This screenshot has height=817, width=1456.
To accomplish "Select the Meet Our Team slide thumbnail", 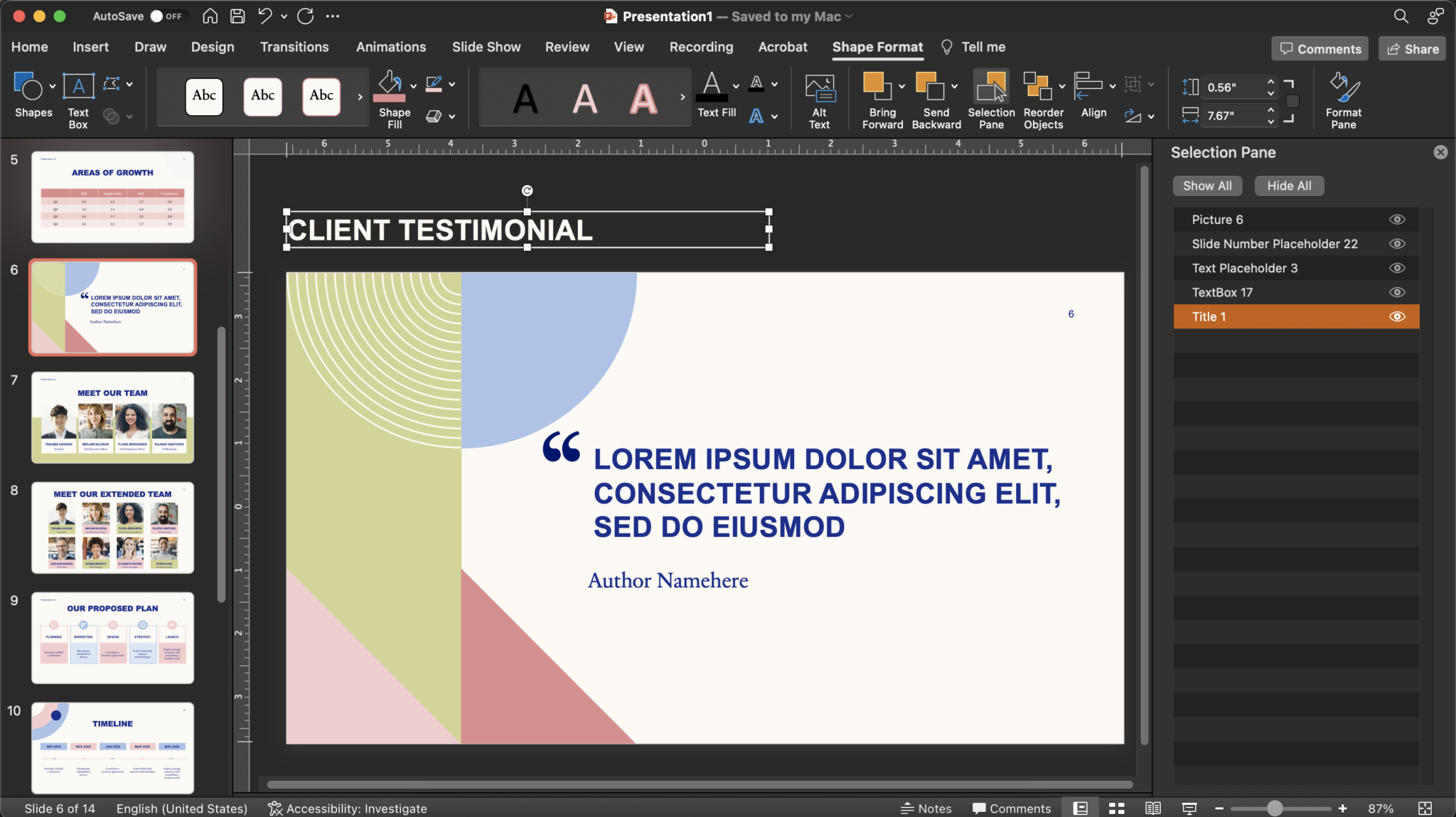I will tap(112, 417).
